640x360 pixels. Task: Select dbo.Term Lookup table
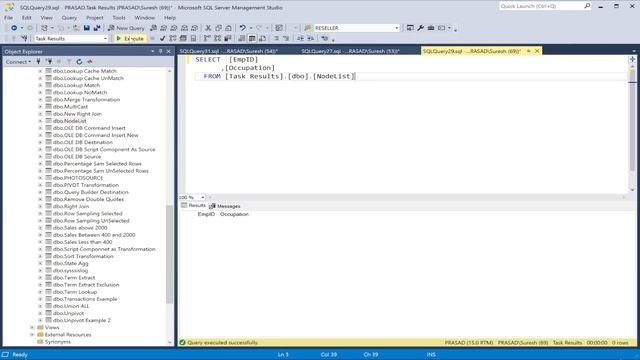(75, 292)
